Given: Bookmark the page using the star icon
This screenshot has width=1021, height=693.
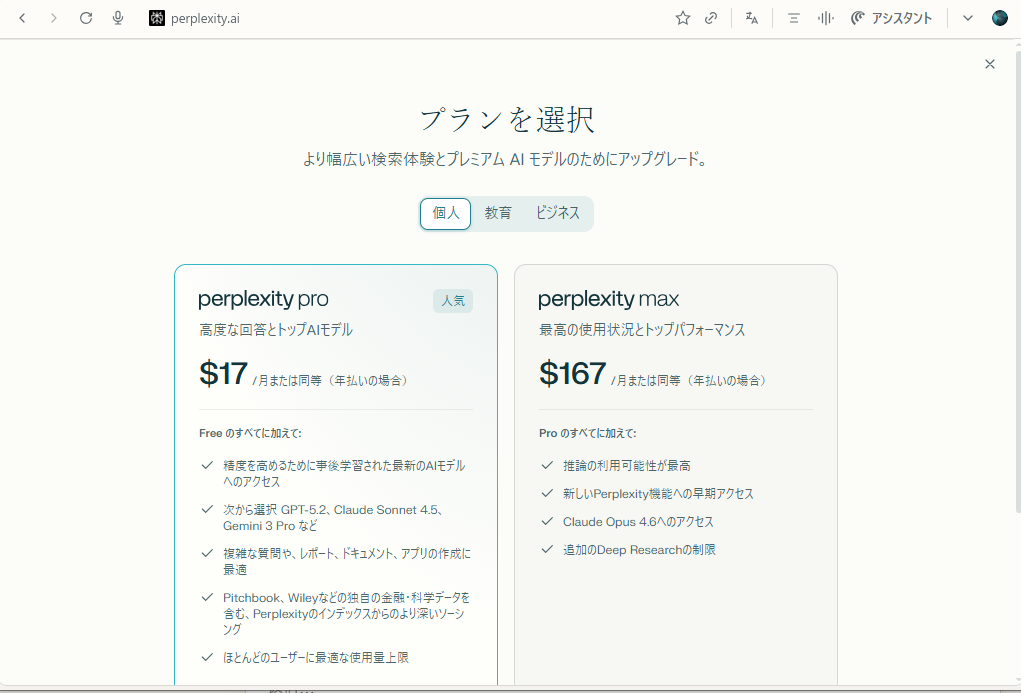Looking at the screenshot, I should point(683,18).
